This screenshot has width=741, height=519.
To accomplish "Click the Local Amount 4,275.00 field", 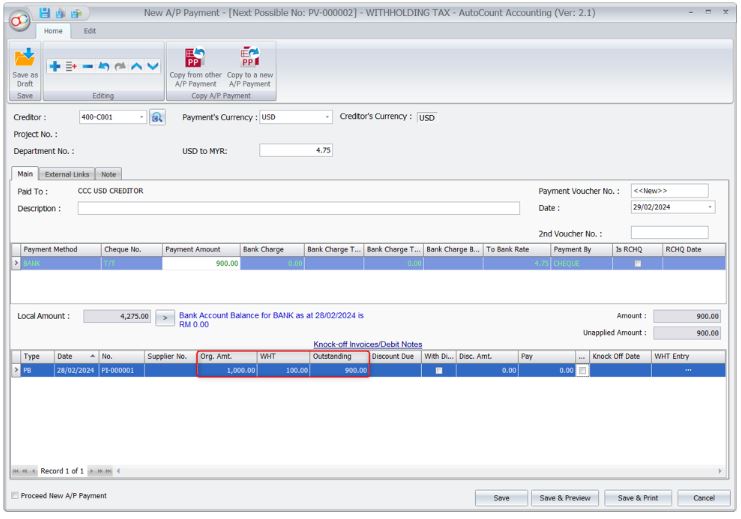I will pos(117,317).
